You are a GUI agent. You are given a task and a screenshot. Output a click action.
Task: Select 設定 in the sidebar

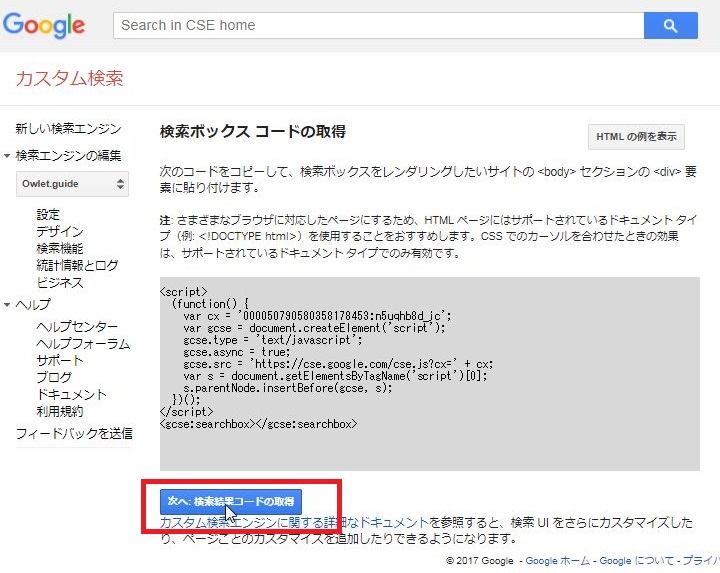pos(48,214)
